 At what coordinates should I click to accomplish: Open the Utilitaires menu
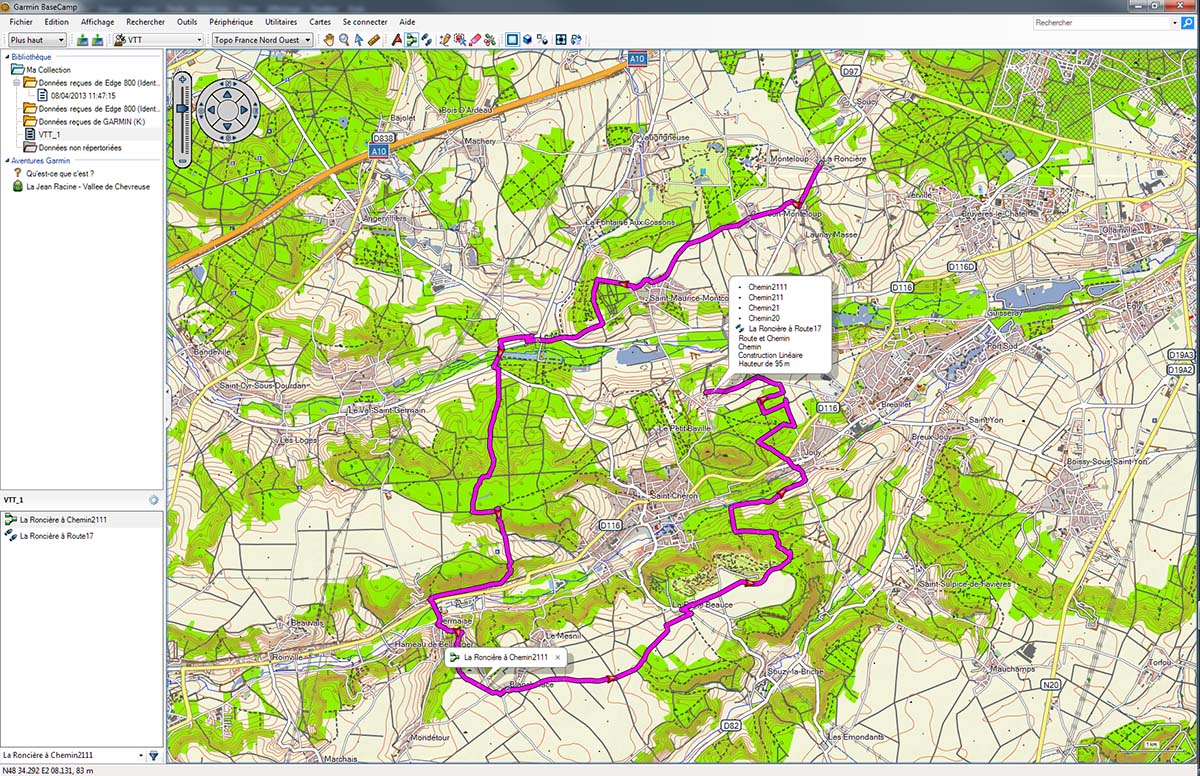point(281,21)
